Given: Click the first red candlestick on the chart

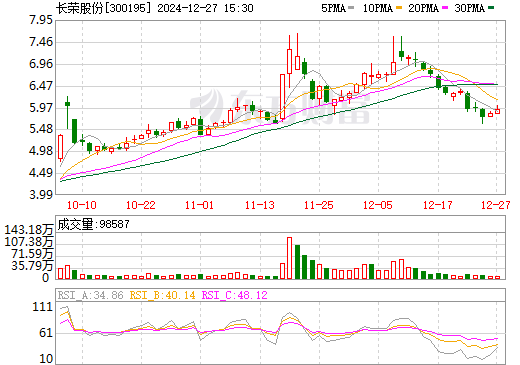Looking at the screenshot, I should coord(60,147).
